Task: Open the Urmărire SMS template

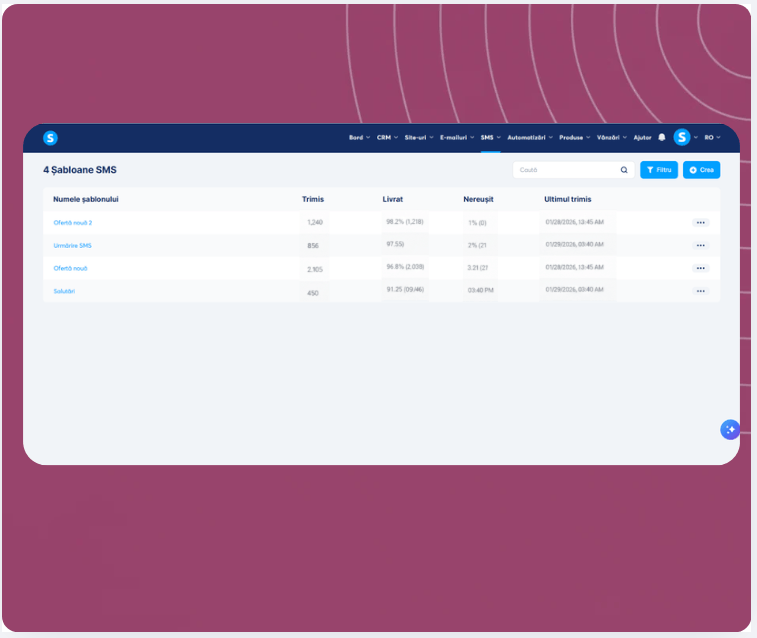Action: (x=72, y=246)
